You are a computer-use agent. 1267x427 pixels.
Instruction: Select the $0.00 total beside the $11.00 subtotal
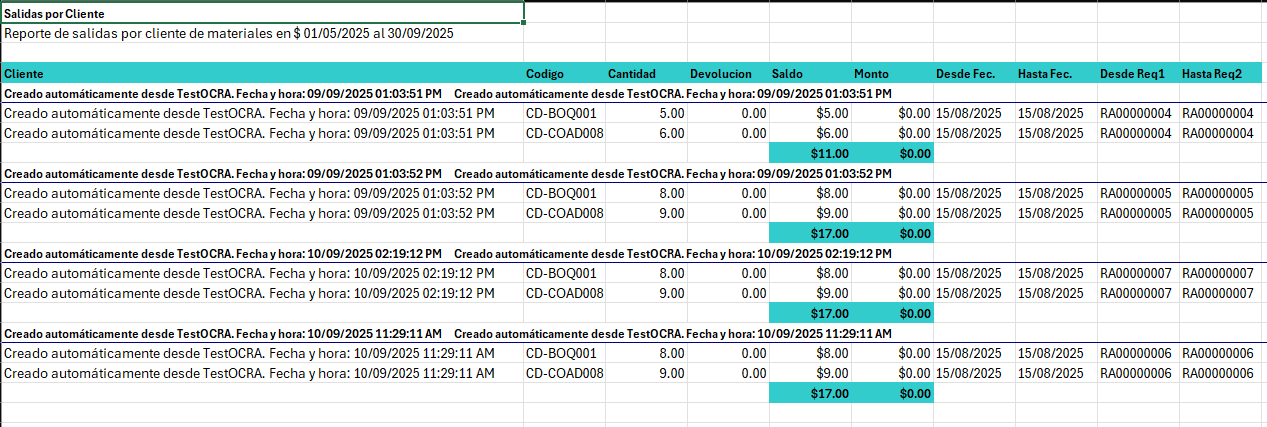coord(892,153)
